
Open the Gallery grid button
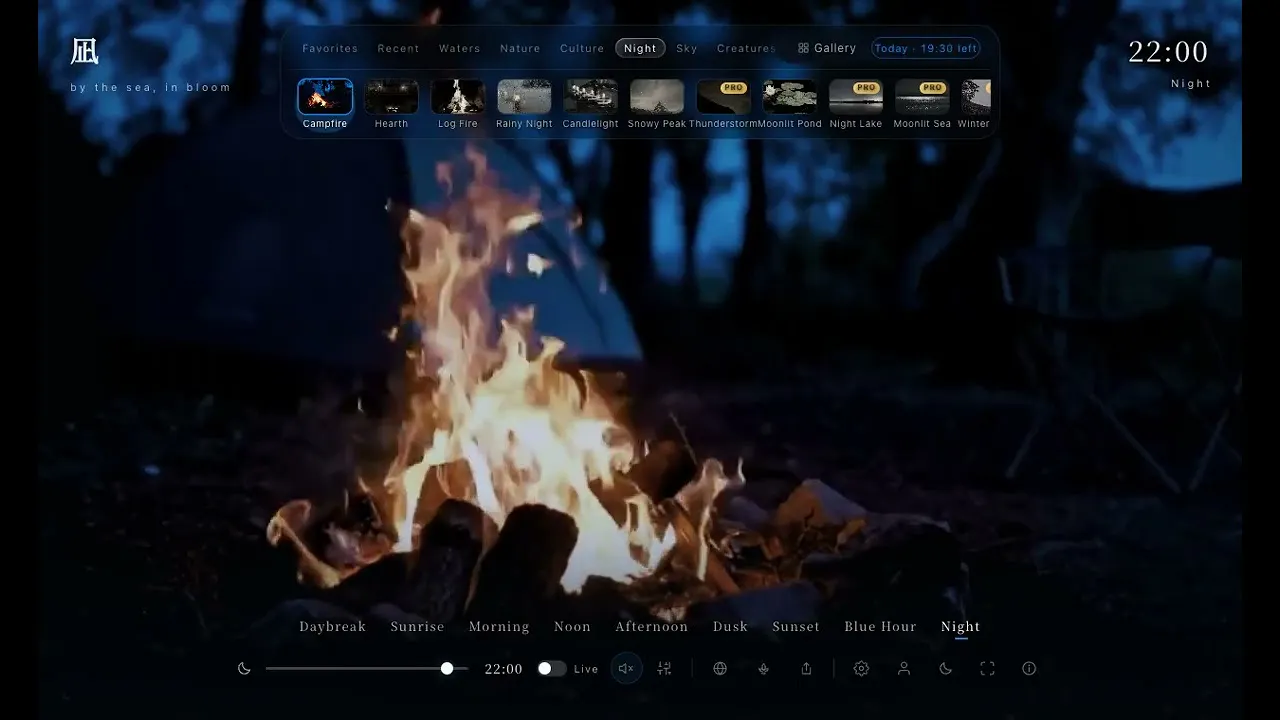point(827,48)
